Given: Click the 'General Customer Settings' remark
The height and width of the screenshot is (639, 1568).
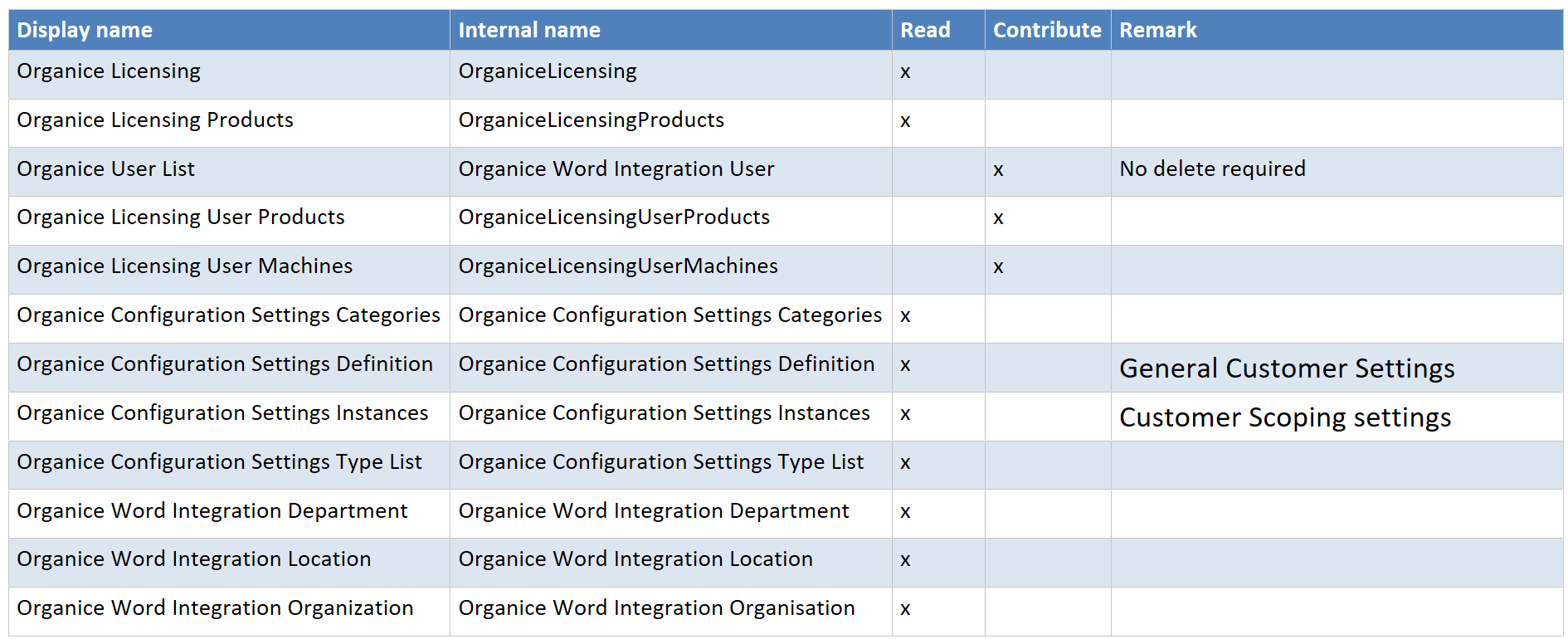Looking at the screenshot, I should click(x=1287, y=369).
